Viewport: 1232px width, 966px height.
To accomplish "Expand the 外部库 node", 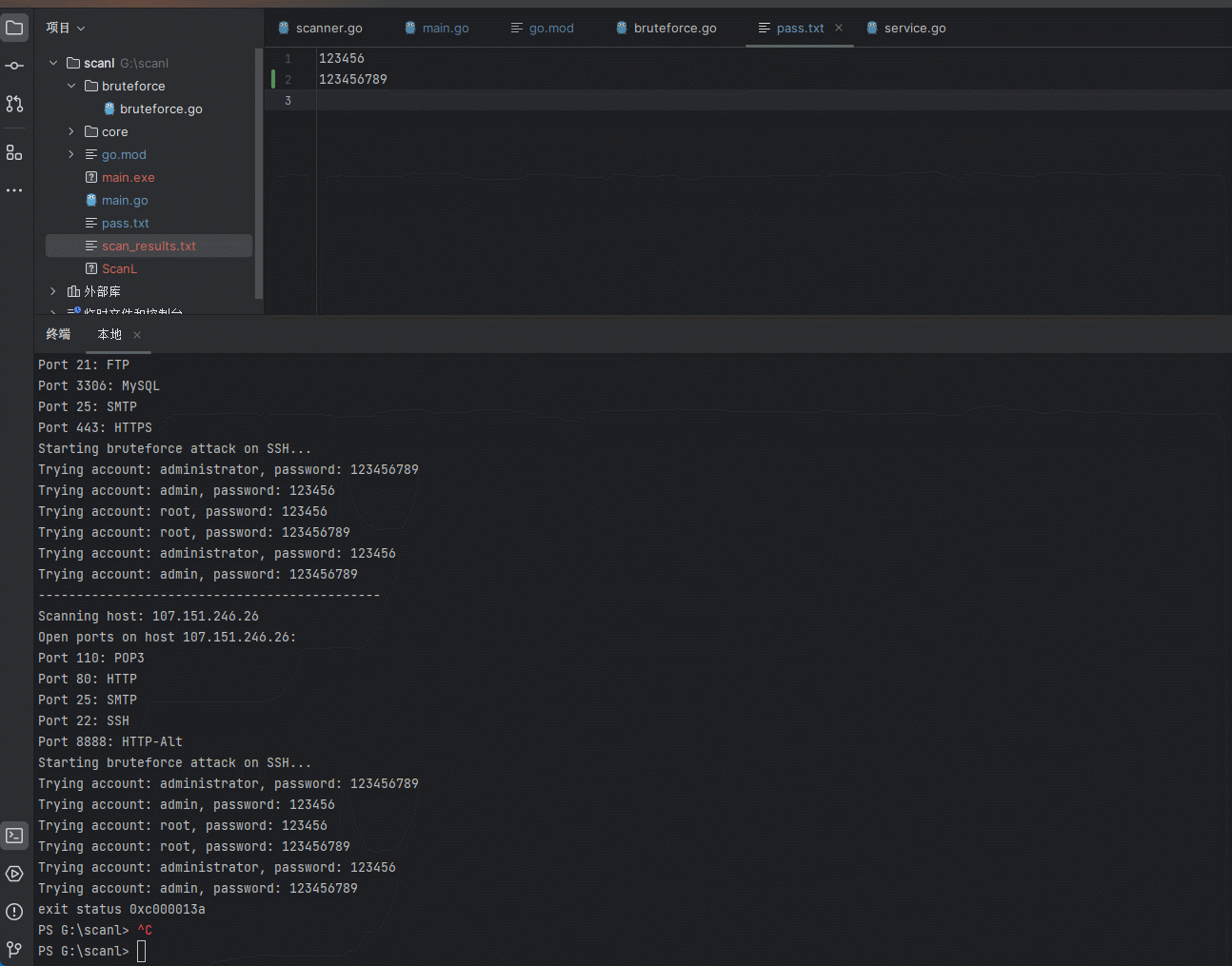I will point(53,291).
